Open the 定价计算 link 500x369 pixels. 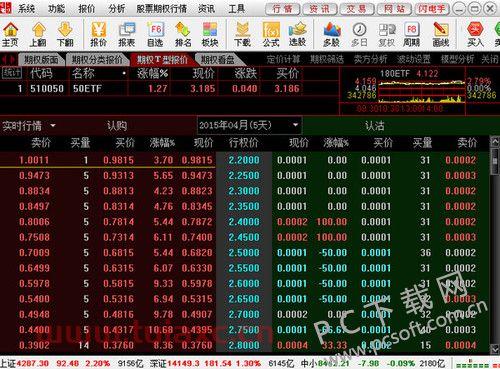pos(283,60)
